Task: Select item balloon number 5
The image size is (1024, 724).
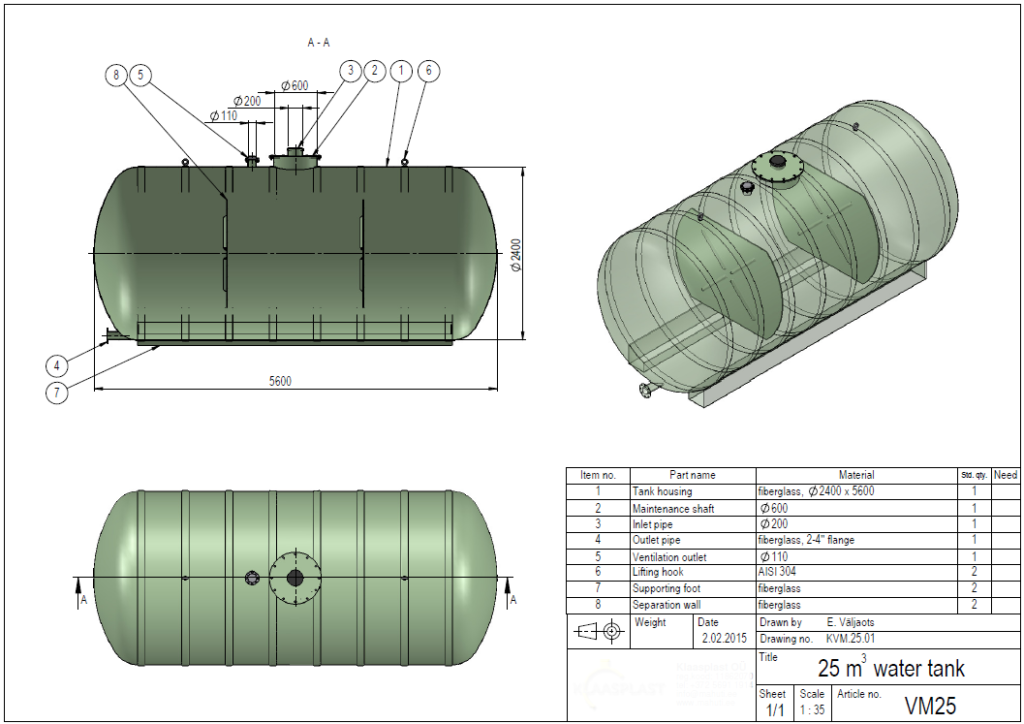Action: pos(140,74)
